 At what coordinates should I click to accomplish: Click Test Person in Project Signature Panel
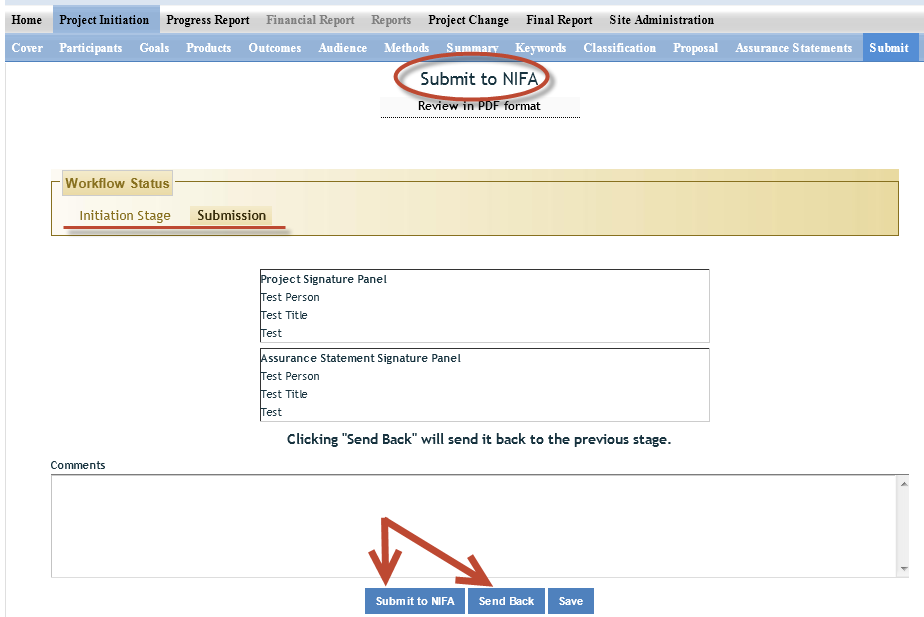(290, 298)
